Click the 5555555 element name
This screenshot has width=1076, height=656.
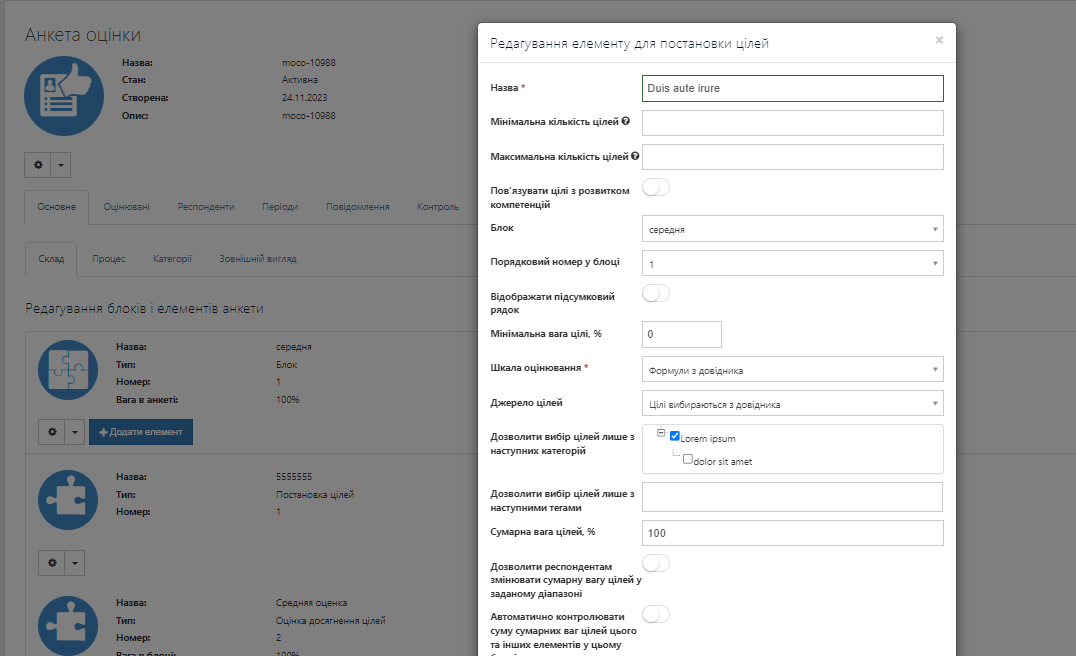294,477
